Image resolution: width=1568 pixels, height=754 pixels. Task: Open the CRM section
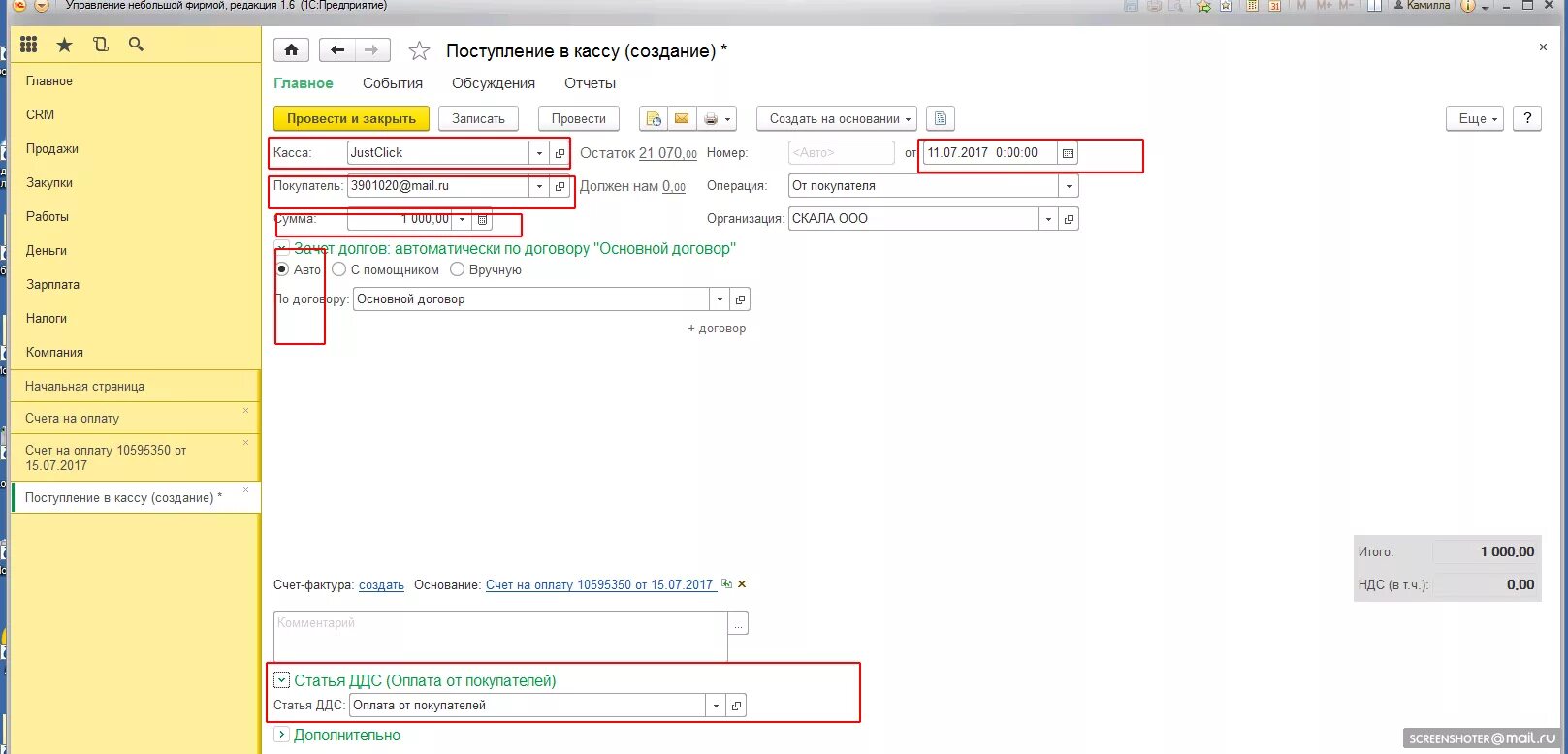(40, 114)
